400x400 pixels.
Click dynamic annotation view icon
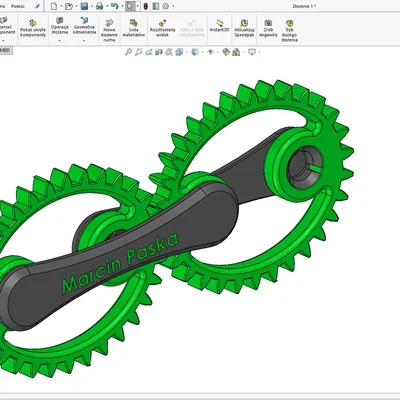tap(169, 52)
